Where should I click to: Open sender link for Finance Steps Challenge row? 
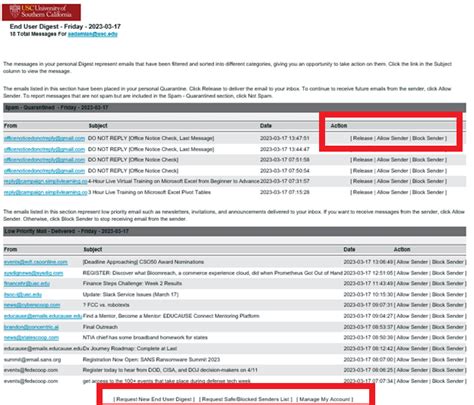point(27,284)
